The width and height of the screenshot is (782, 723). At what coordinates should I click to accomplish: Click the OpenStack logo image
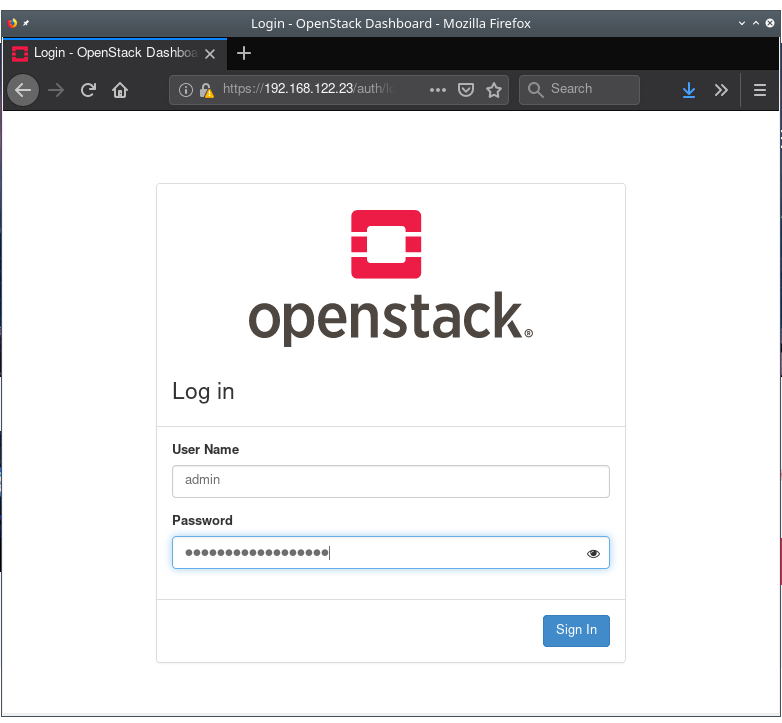[x=391, y=279]
